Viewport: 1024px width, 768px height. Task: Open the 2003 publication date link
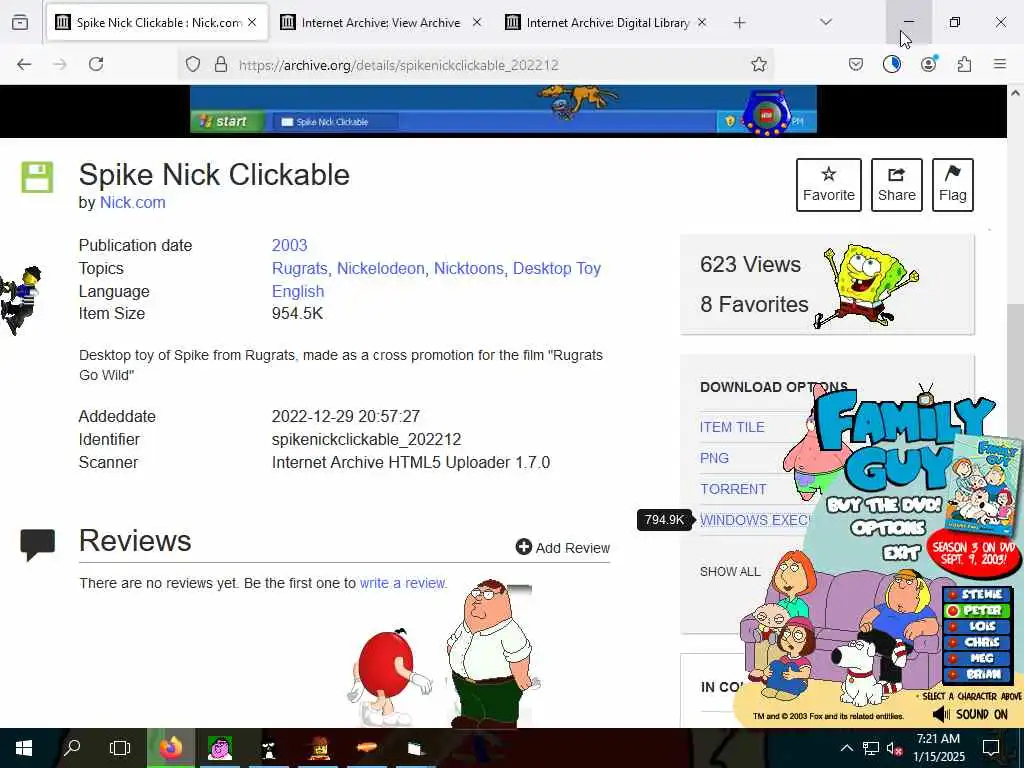pos(289,245)
